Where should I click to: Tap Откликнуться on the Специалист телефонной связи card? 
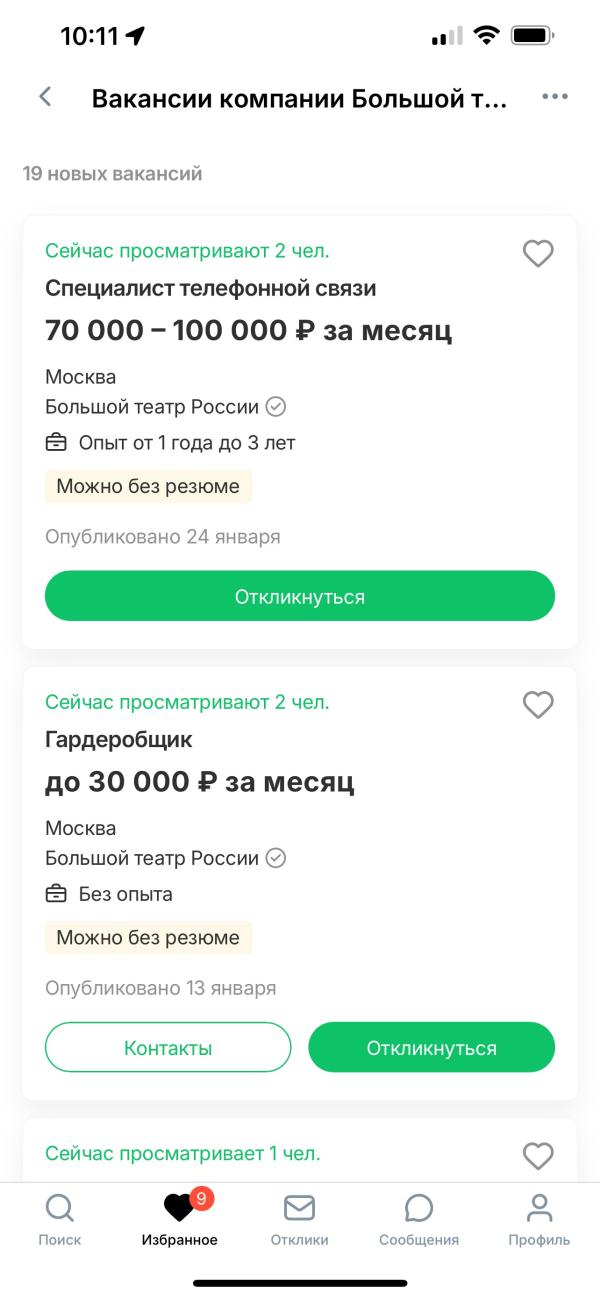tap(300, 597)
